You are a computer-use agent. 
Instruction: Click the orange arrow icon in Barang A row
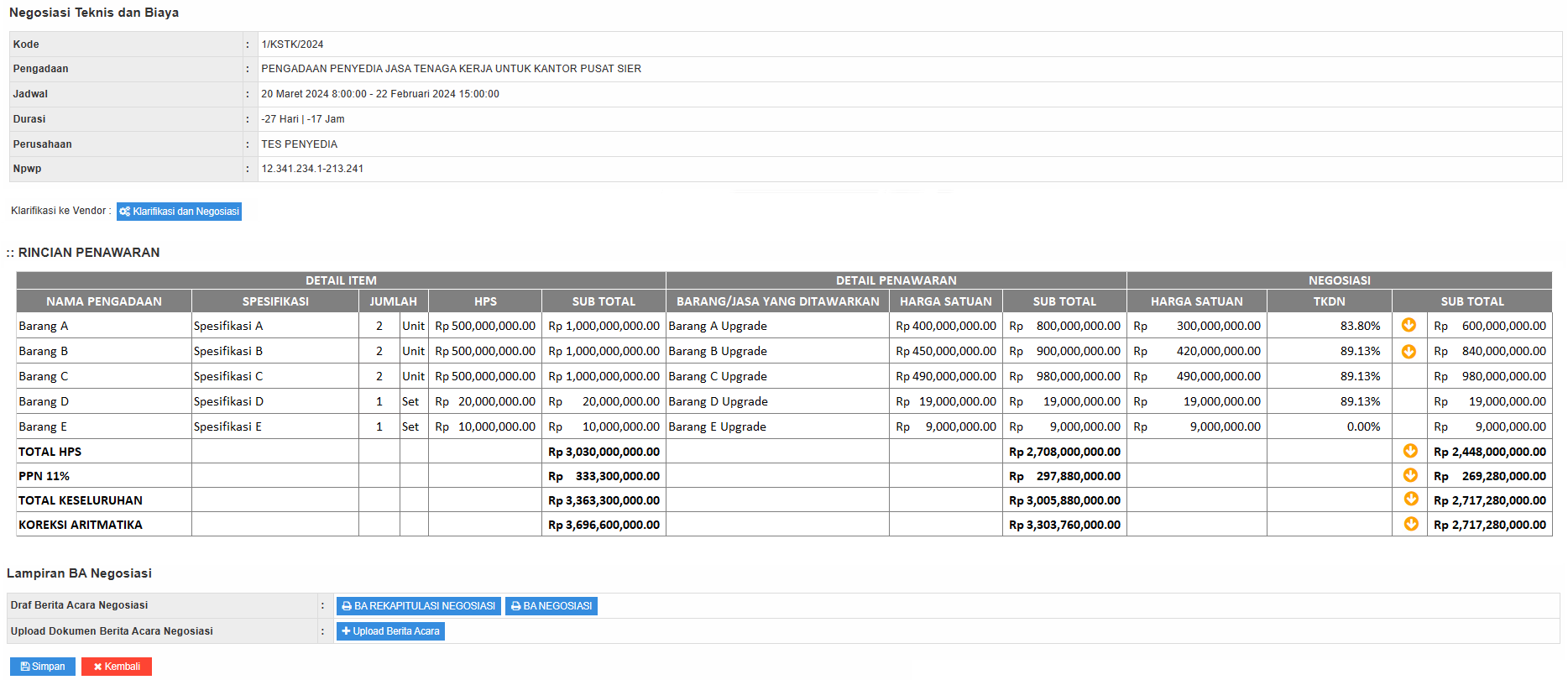(1409, 325)
